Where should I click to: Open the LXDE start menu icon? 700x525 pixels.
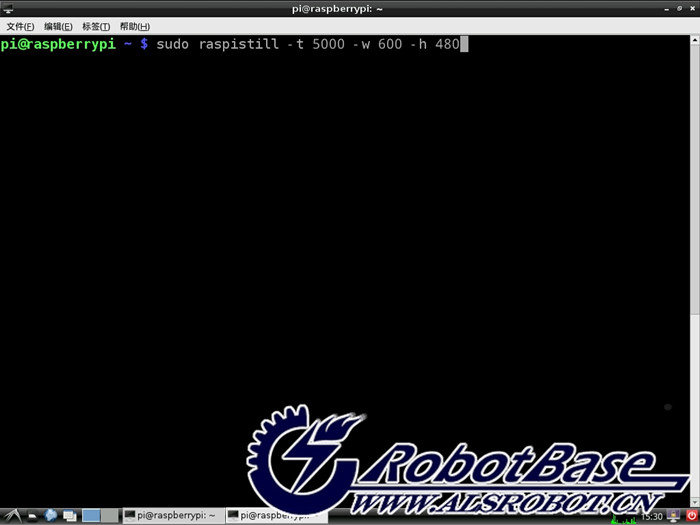11,516
